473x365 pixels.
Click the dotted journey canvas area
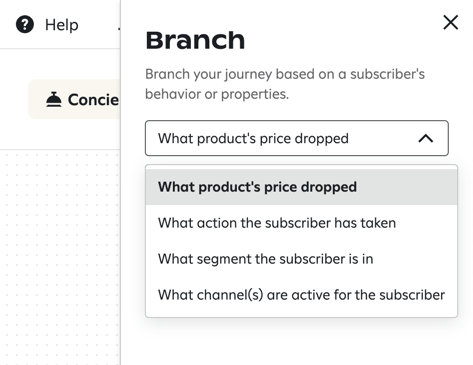pos(60,257)
